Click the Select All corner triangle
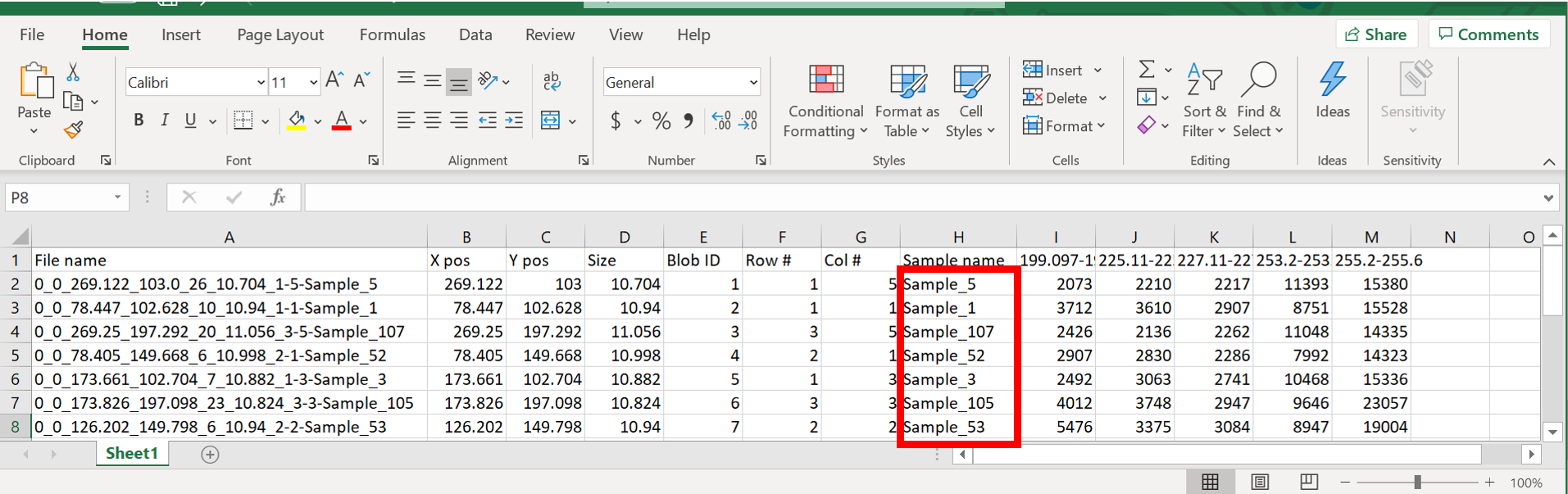 pos(19,238)
